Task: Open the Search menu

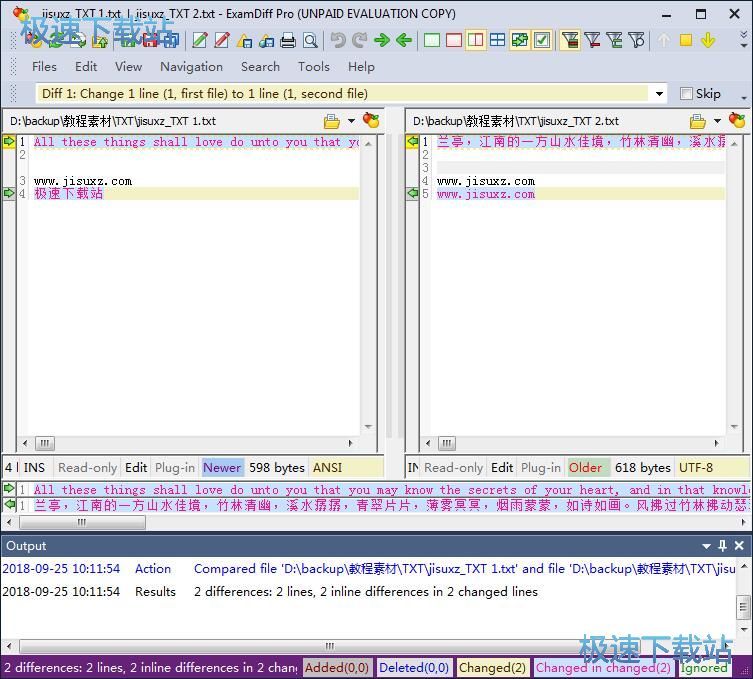Action: (x=260, y=67)
